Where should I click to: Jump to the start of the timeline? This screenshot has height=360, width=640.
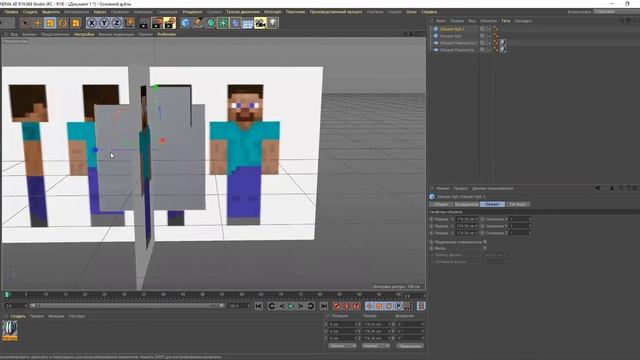259,306
